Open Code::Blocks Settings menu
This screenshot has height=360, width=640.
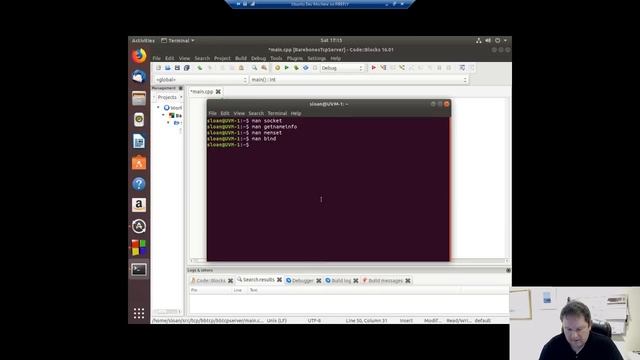tap(317, 58)
